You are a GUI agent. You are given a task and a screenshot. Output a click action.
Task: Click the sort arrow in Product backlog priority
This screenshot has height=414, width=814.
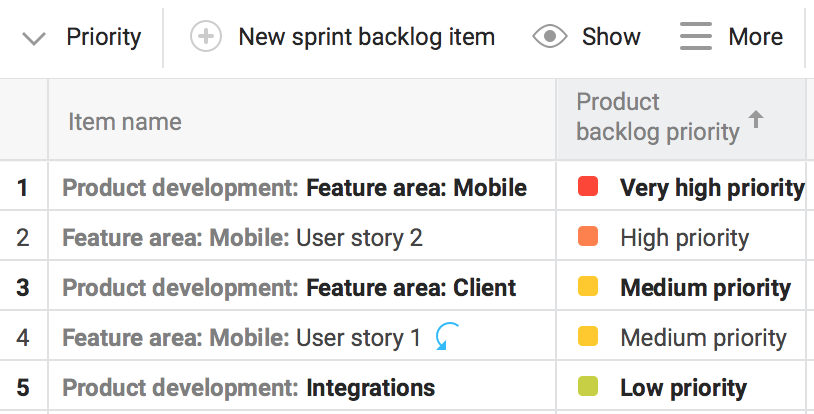pyautogui.click(x=756, y=120)
